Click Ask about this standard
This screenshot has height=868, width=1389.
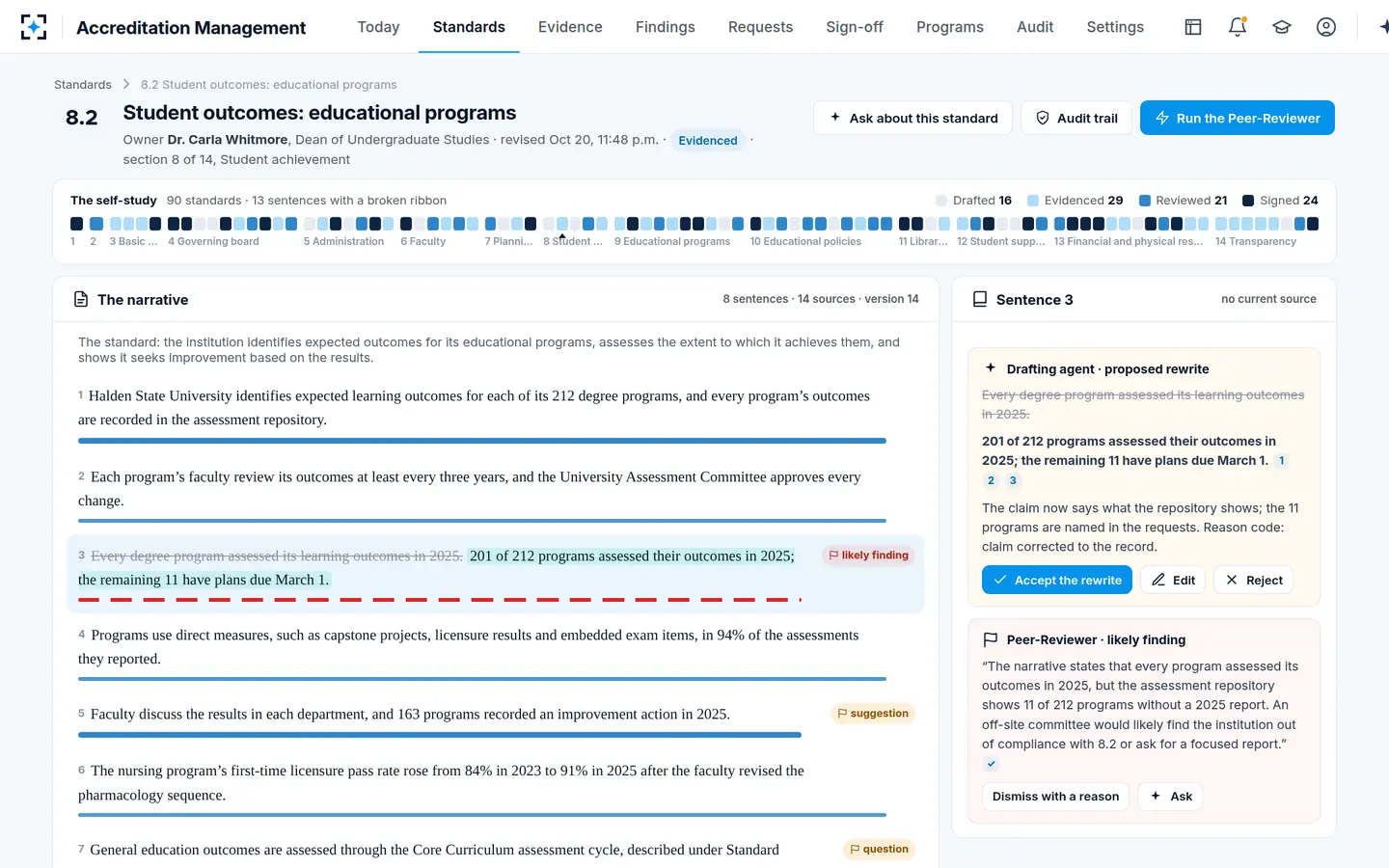(912, 118)
